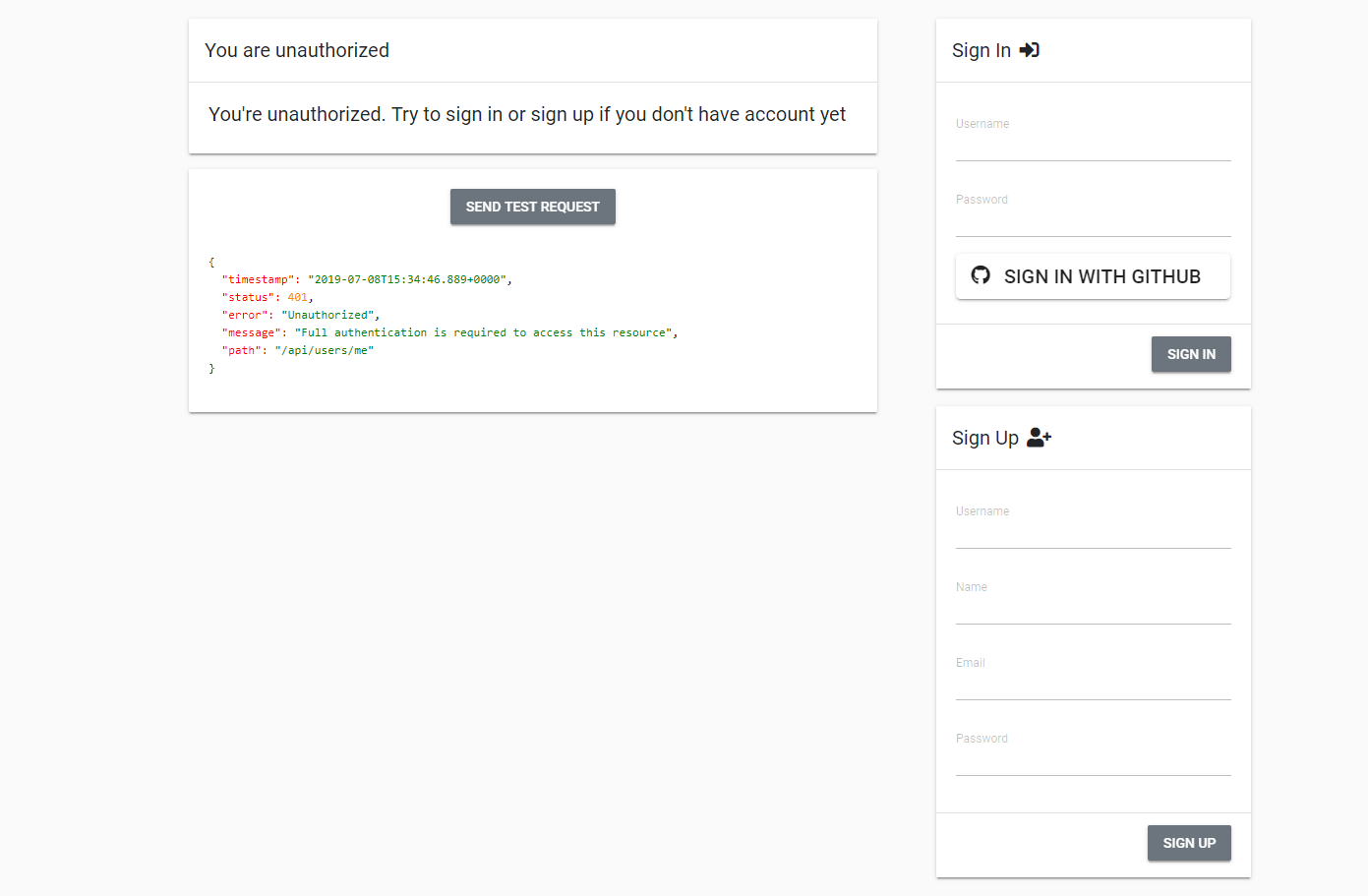
Task: Click the timestamp value in the JSON response
Action: tap(408, 279)
